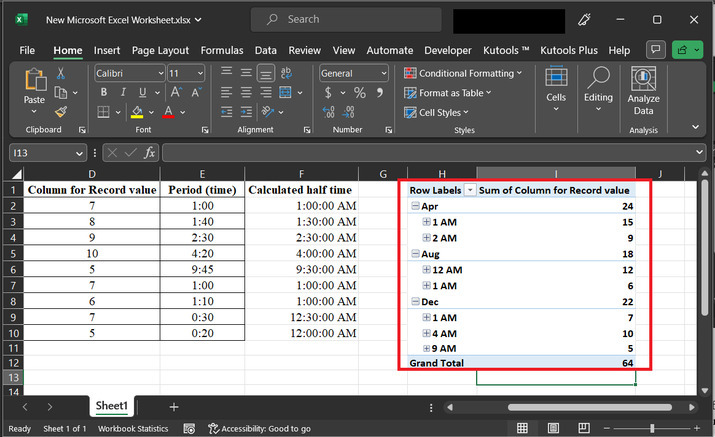715x437 pixels.
Task: Click Accessibility status icon in status bar
Action: point(214,428)
